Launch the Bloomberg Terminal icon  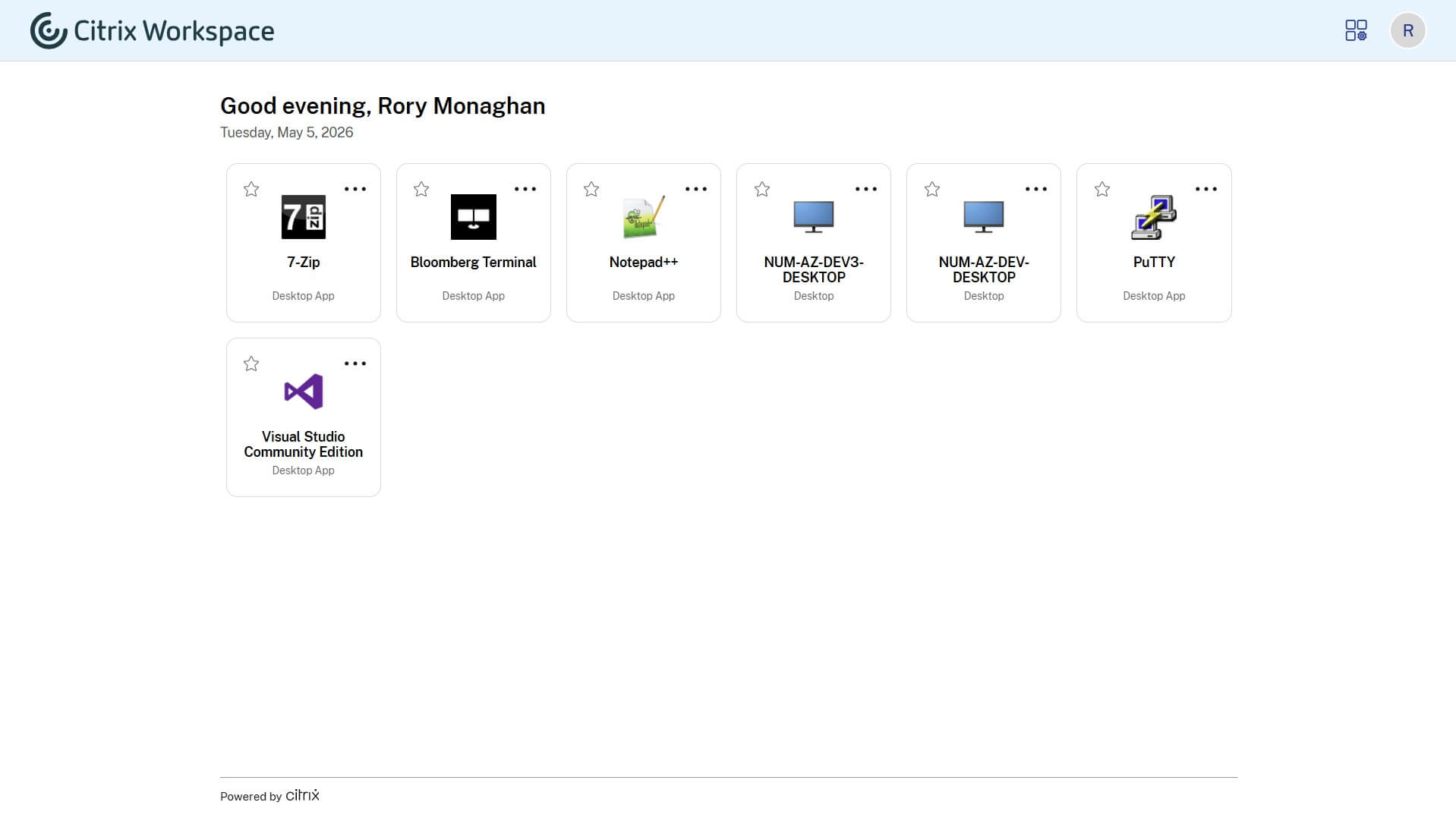(473, 217)
